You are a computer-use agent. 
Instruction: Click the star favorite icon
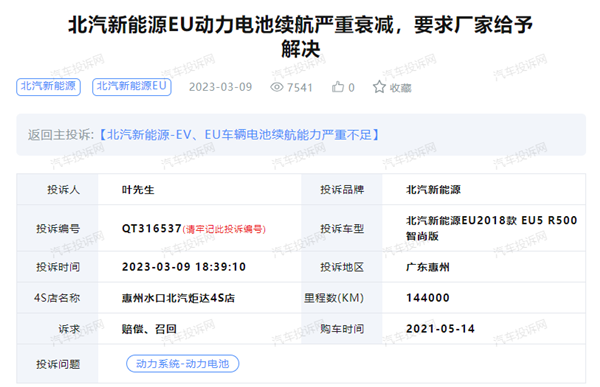click(379, 87)
